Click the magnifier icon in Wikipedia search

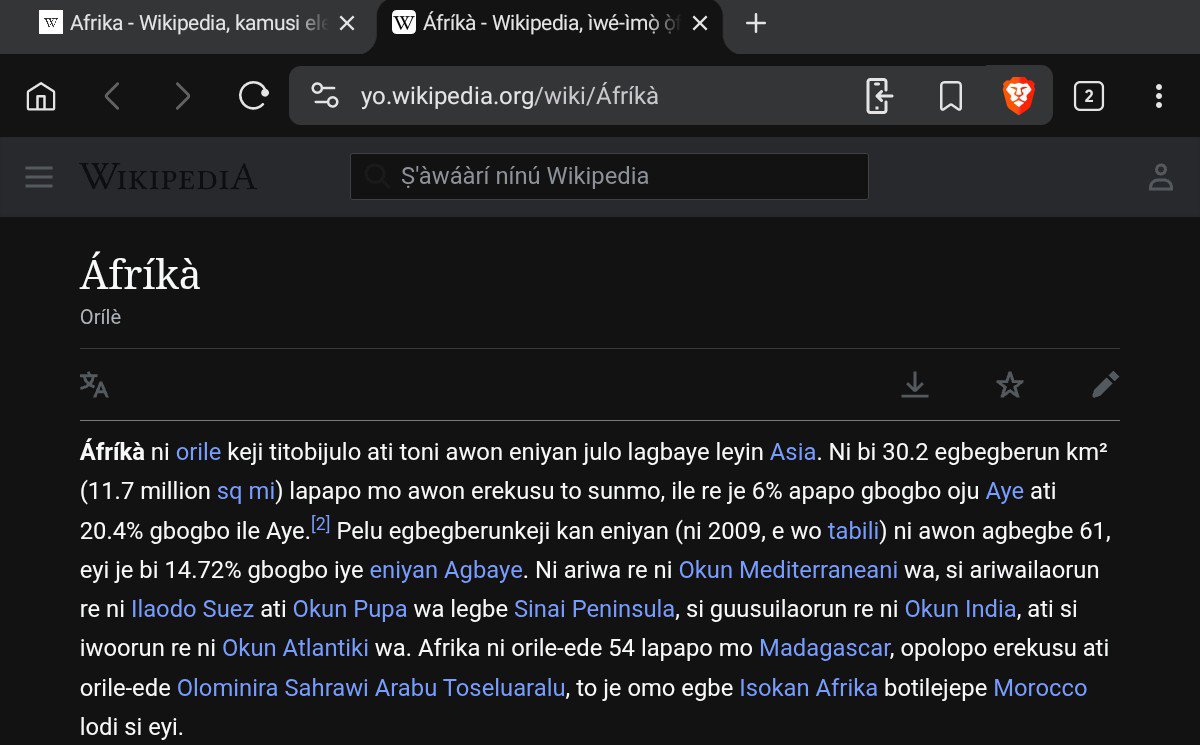coord(376,177)
